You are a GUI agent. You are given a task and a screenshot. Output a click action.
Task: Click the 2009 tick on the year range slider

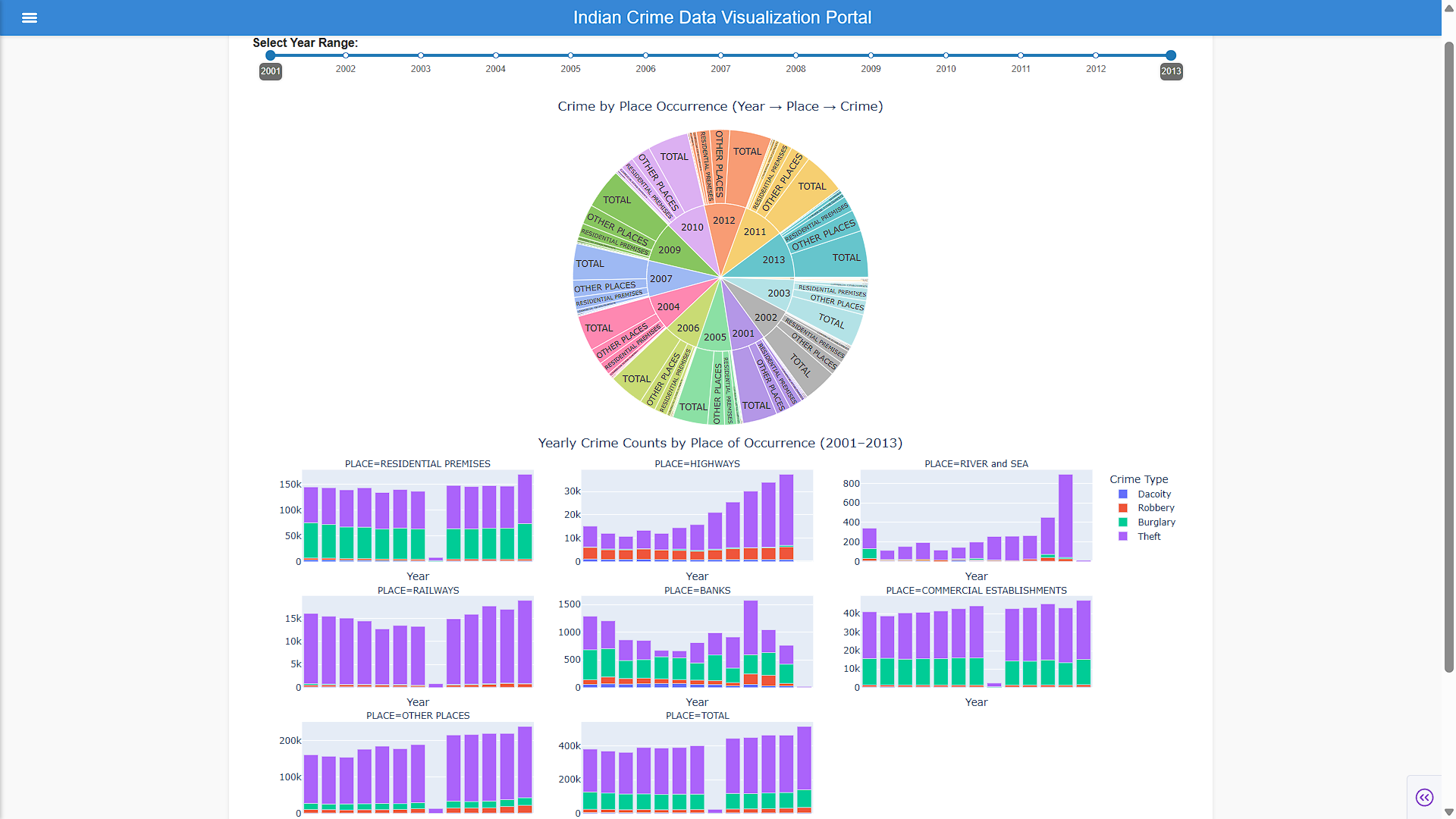click(871, 55)
